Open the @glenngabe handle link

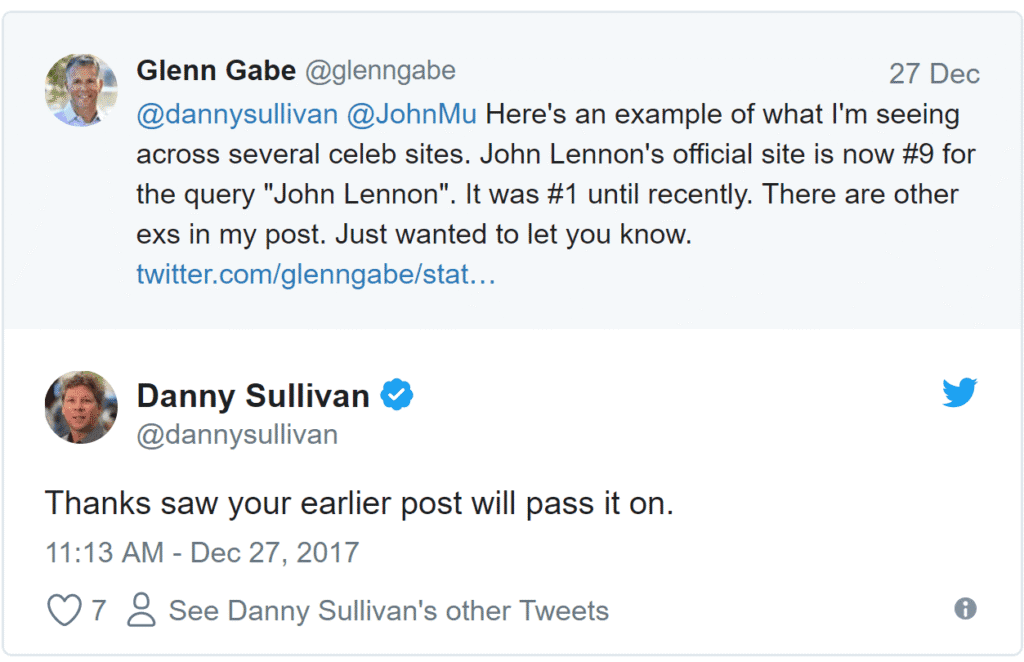pyautogui.click(x=380, y=71)
